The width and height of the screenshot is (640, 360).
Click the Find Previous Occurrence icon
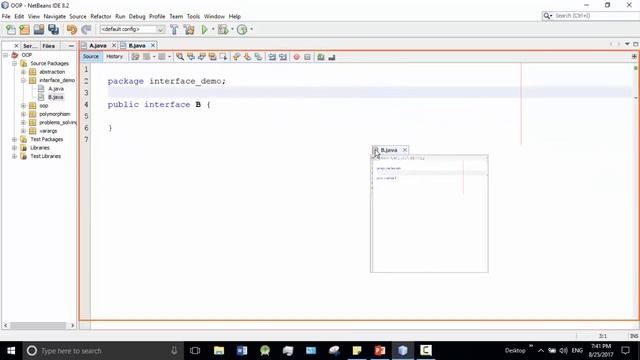(x=191, y=57)
